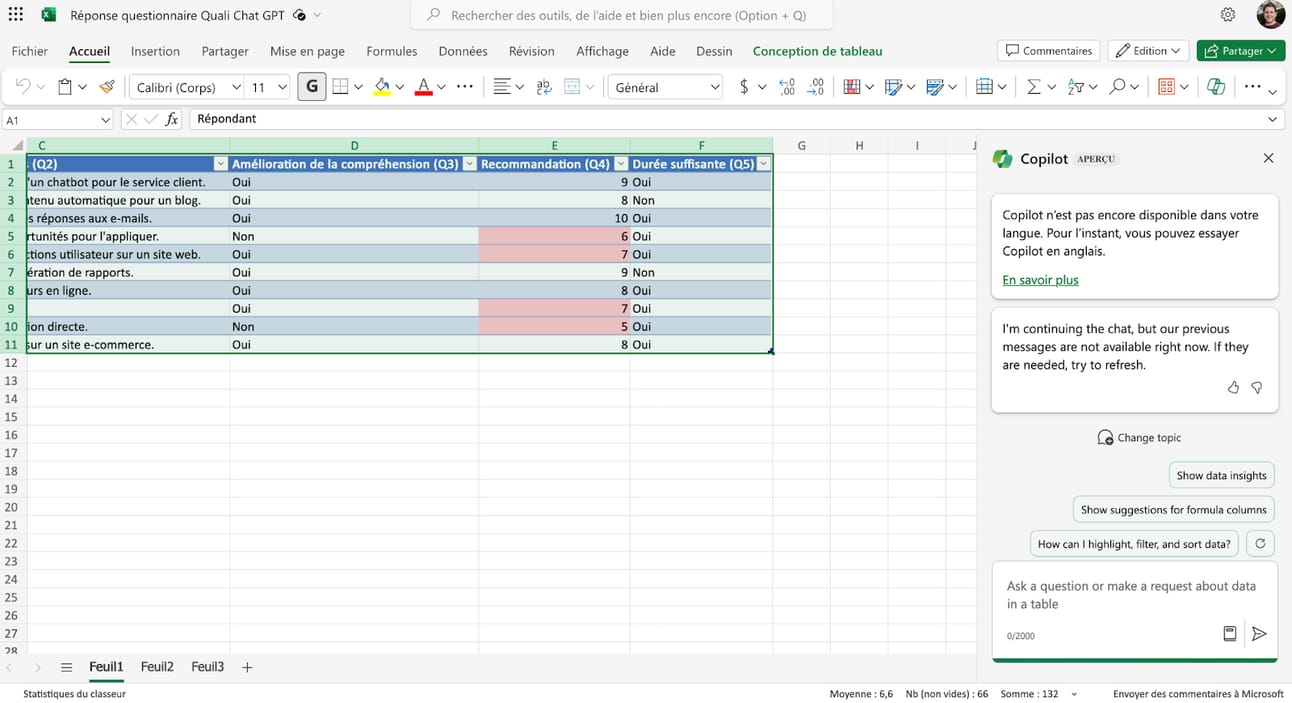
Task: Apply the currency dollar format
Action: tap(744, 87)
